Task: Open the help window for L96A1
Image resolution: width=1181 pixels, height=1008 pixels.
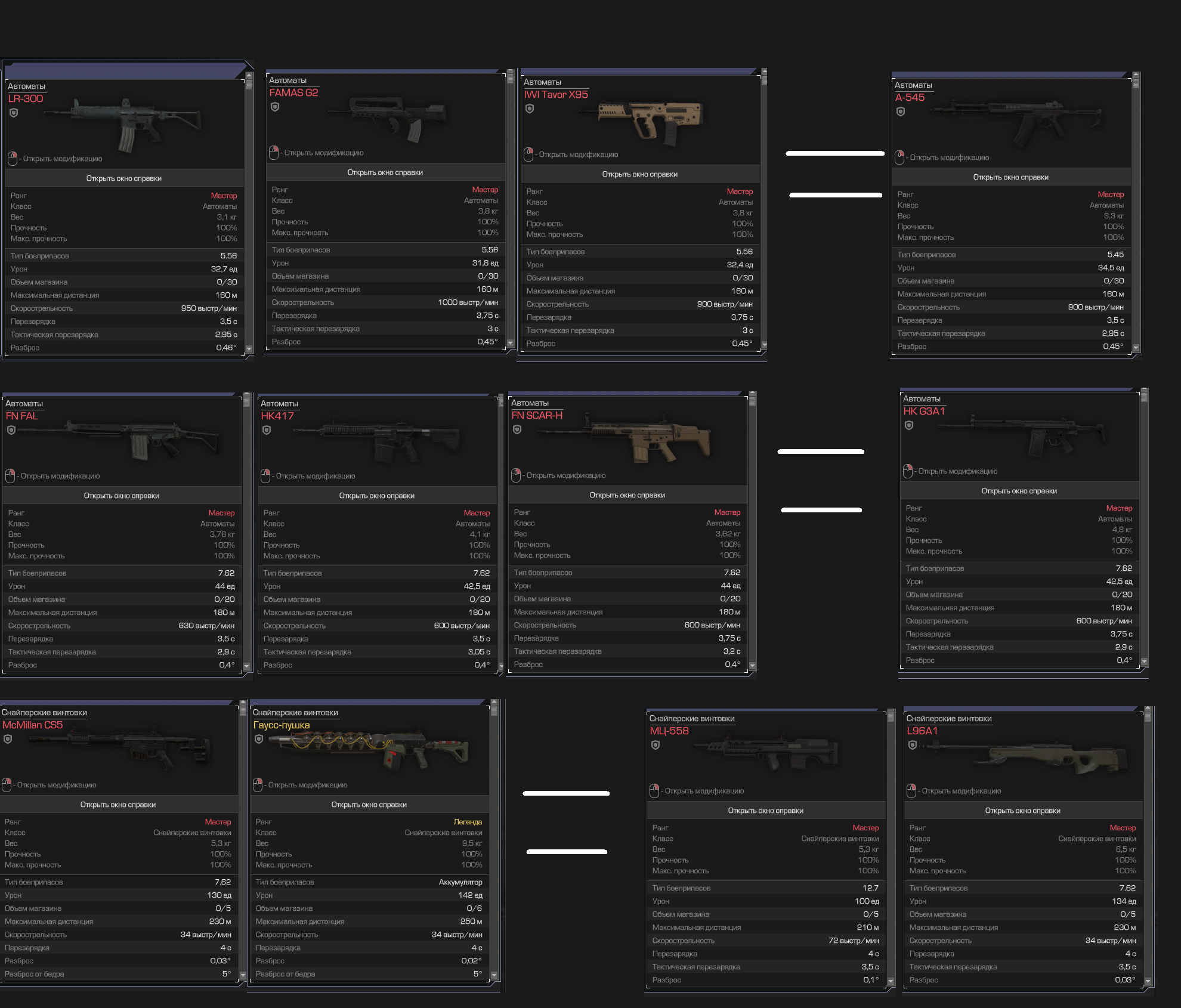Action: click(x=1023, y=811)
